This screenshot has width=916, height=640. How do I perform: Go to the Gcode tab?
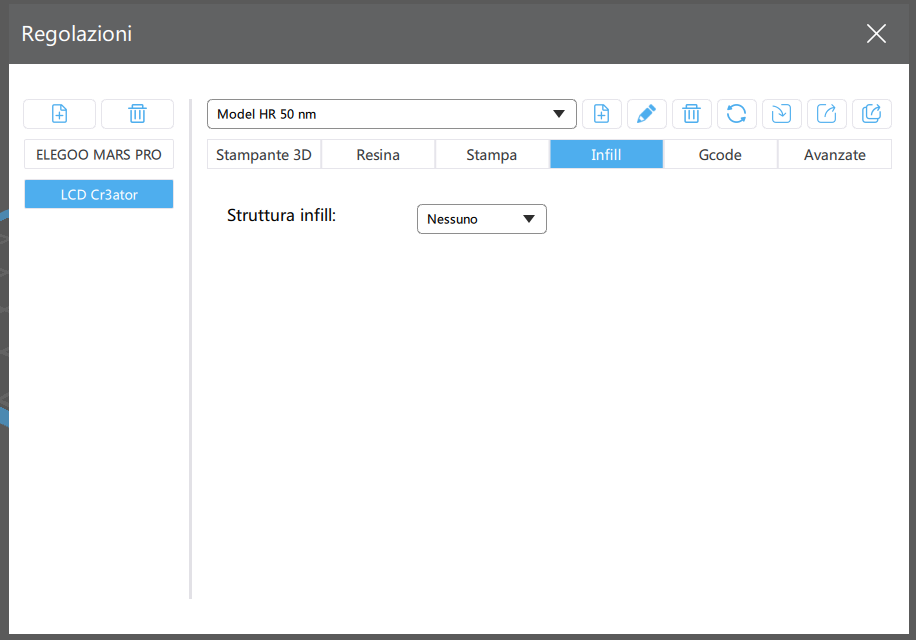(x=720, y=155)
